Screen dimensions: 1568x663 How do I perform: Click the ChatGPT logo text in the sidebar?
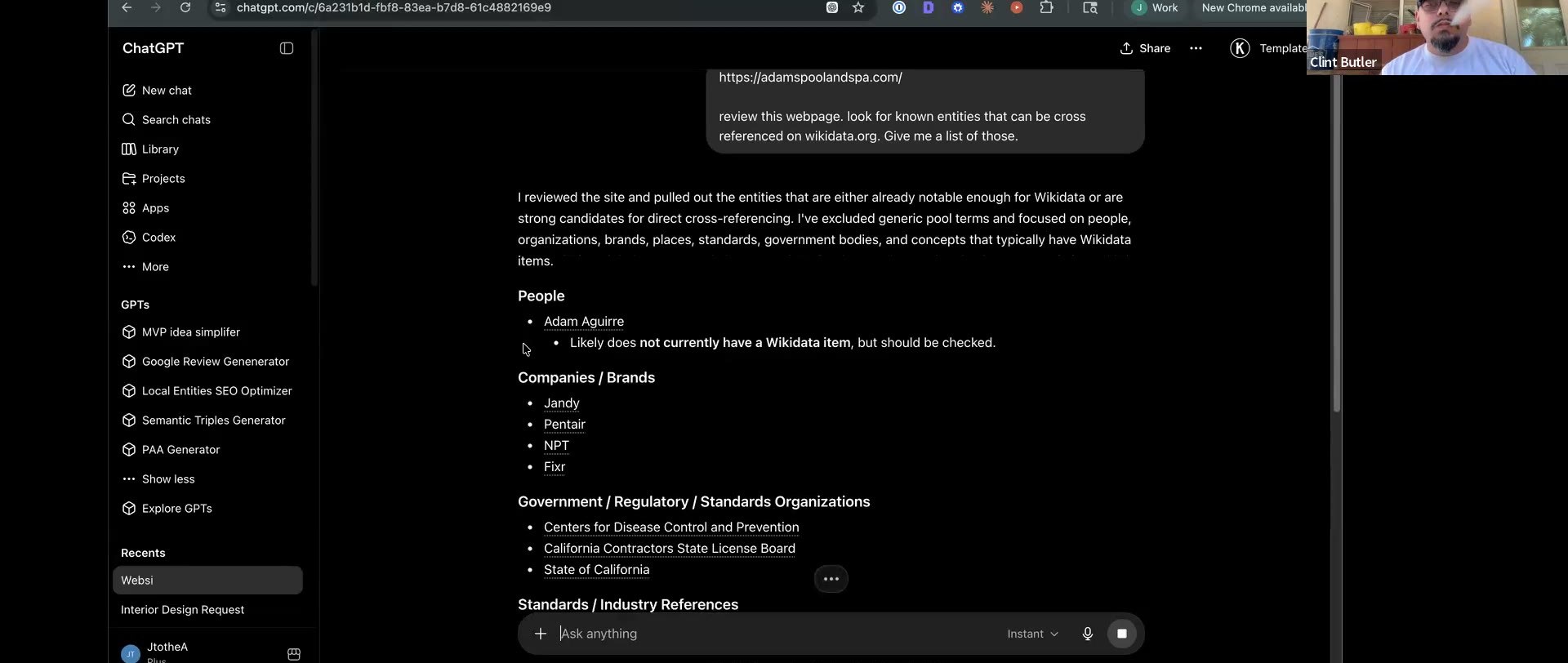click(x=153, y=48)
